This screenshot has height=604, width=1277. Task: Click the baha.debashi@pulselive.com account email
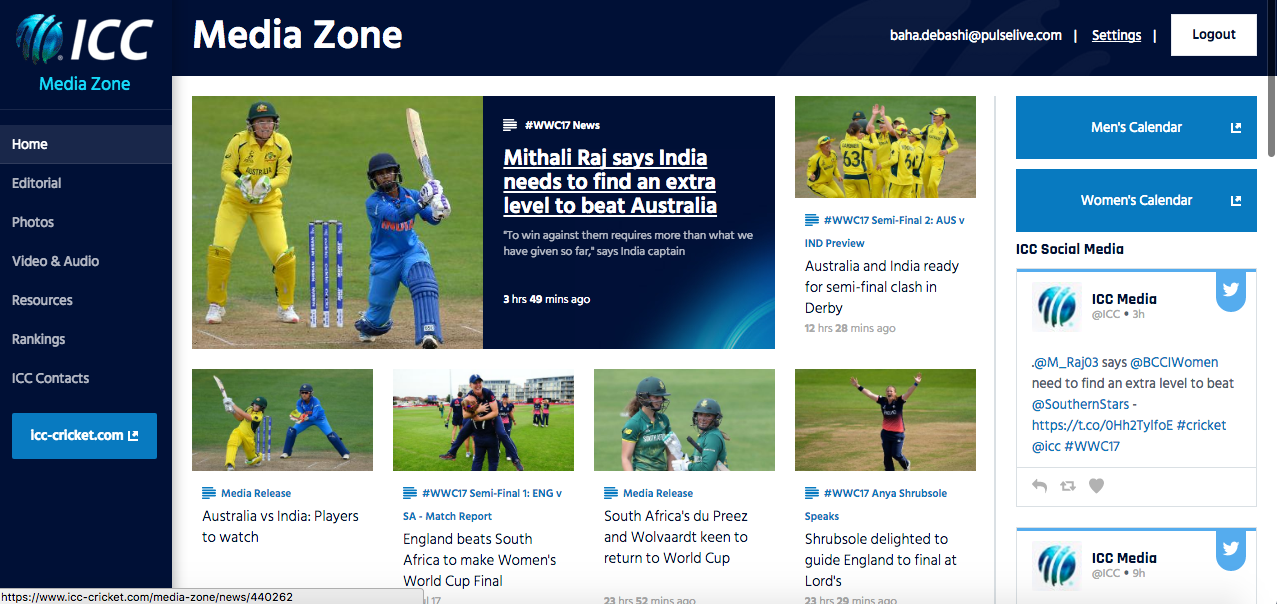pos(976,35)
